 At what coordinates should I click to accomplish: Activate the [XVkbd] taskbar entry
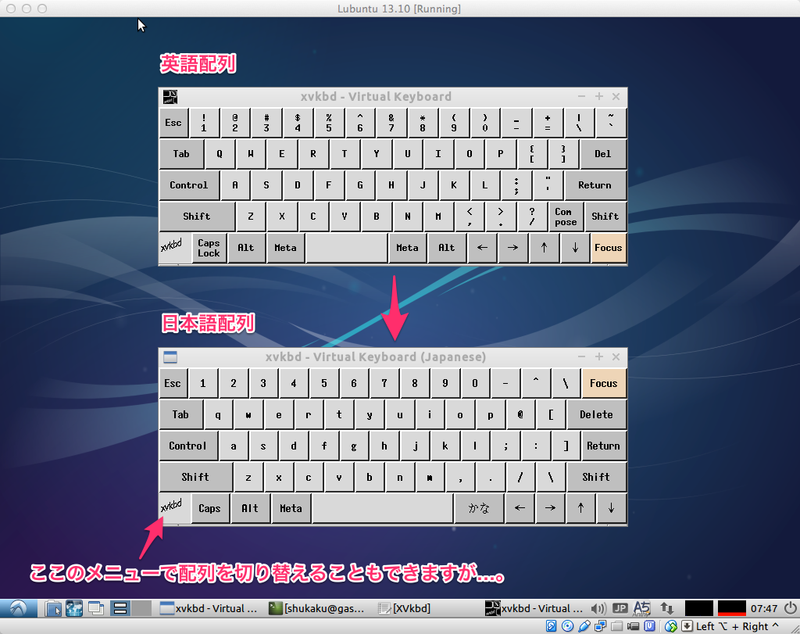click(x=405, y=608)
